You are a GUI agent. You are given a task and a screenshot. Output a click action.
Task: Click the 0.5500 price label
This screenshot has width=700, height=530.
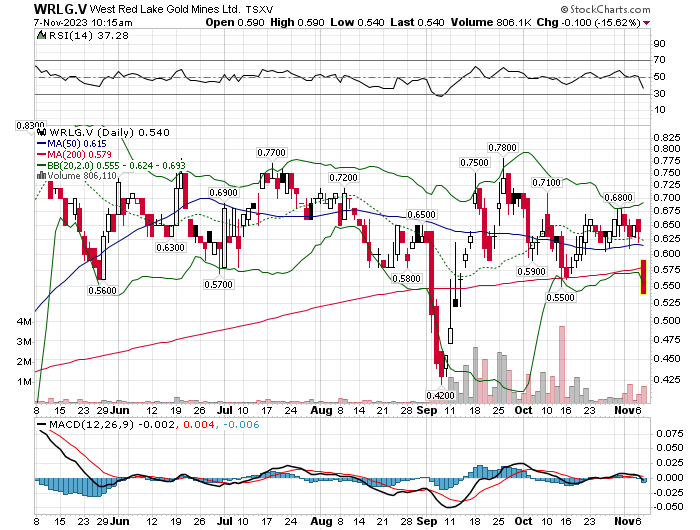pos(560,297)
